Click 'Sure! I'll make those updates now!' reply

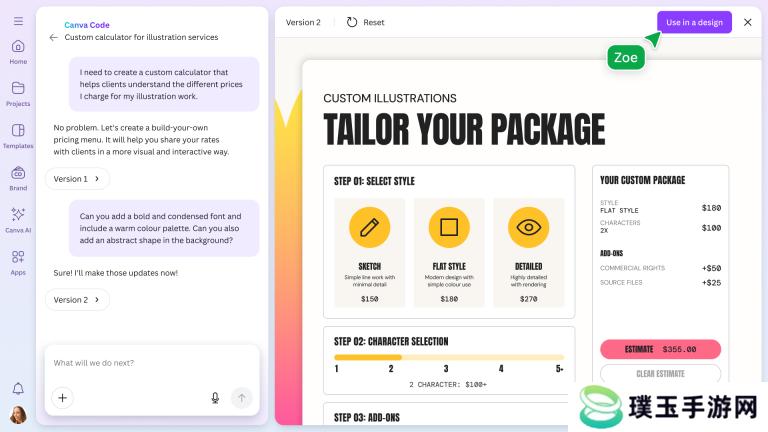click(116, 273)
